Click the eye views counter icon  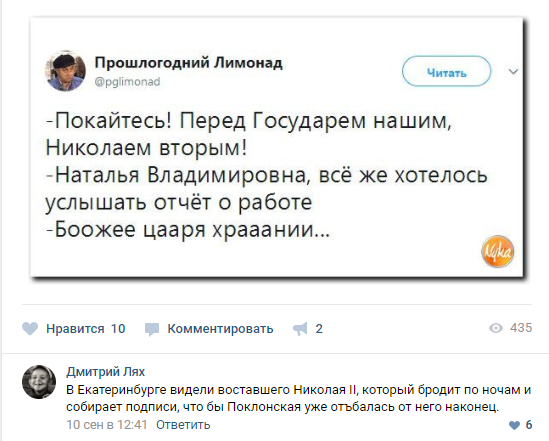(x=496, y=328)
